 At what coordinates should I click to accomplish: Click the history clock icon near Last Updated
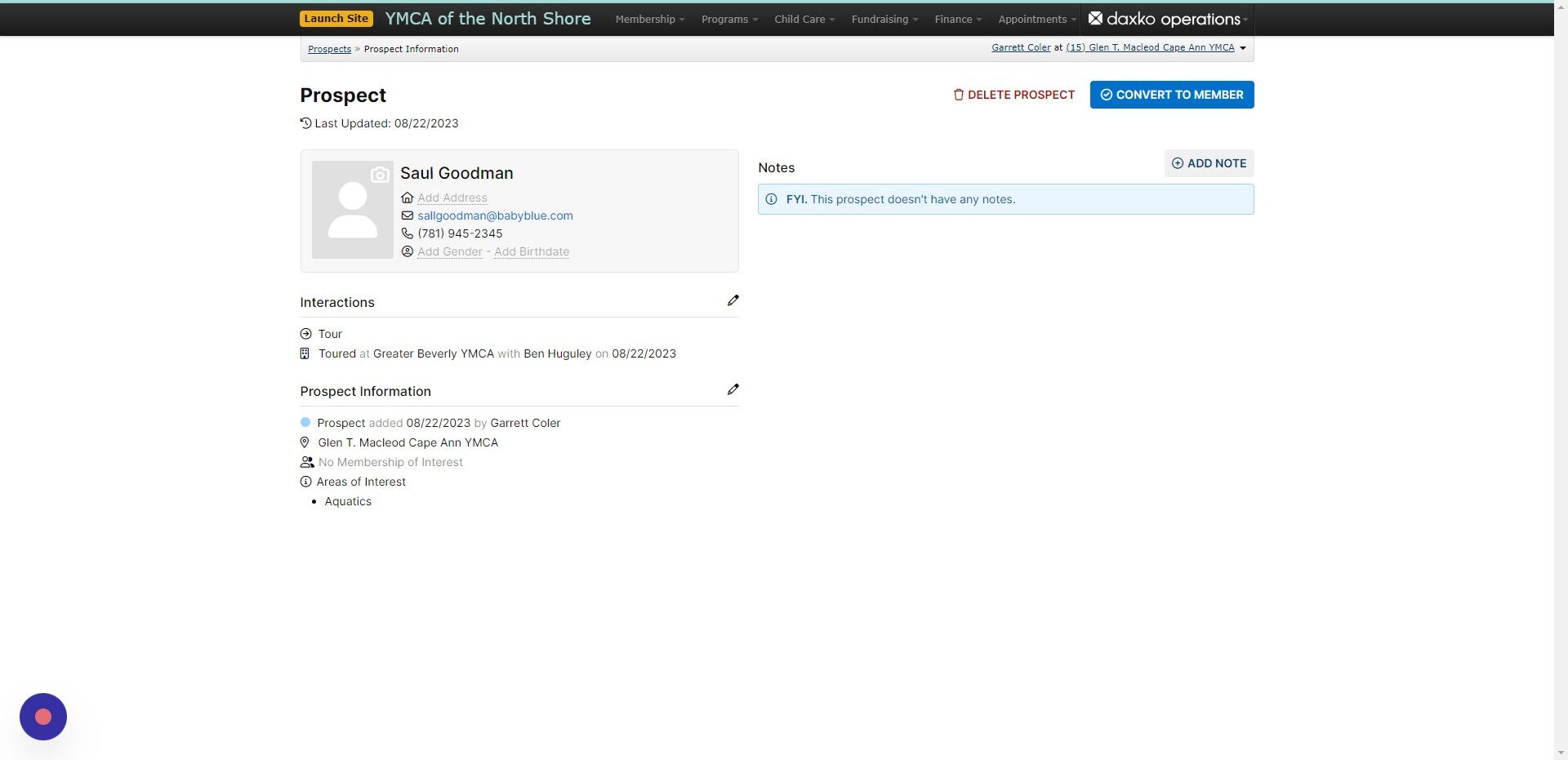[305, 123]
